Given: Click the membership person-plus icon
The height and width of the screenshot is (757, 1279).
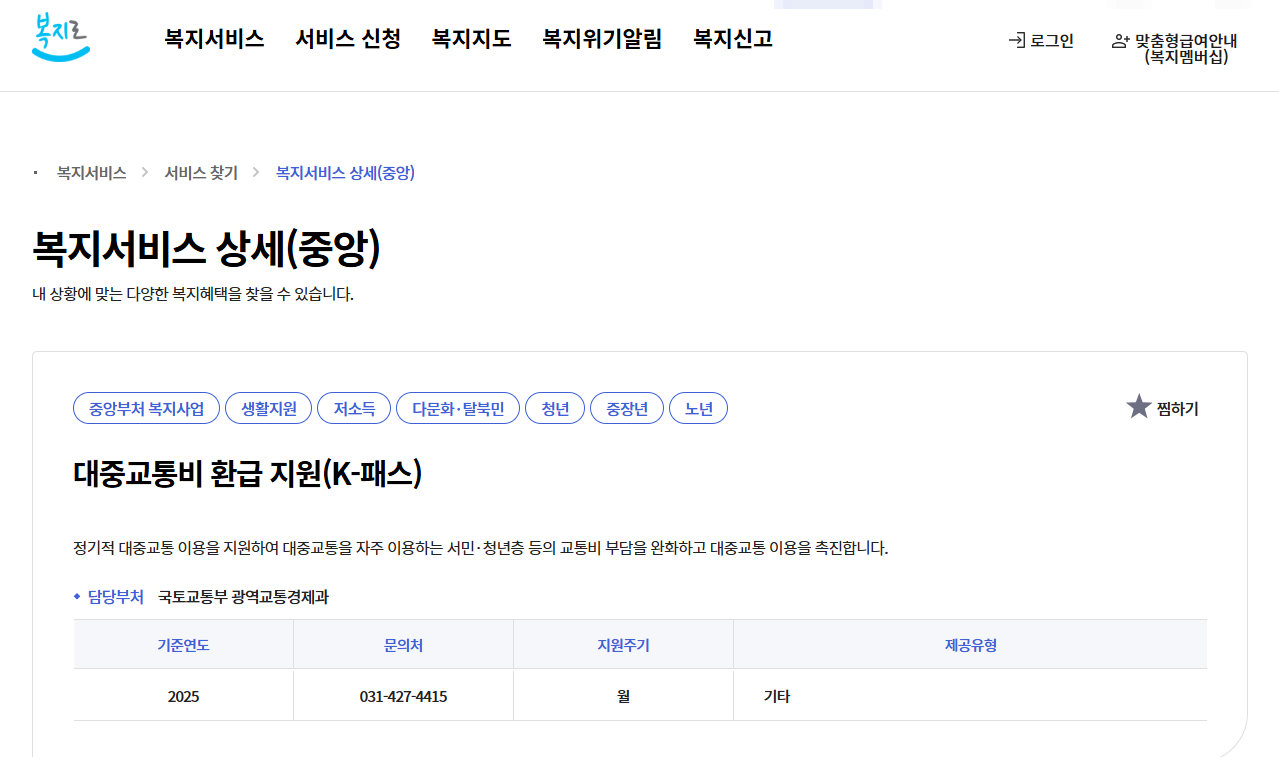Looking at the screenshot, I should pos(1121,42).
